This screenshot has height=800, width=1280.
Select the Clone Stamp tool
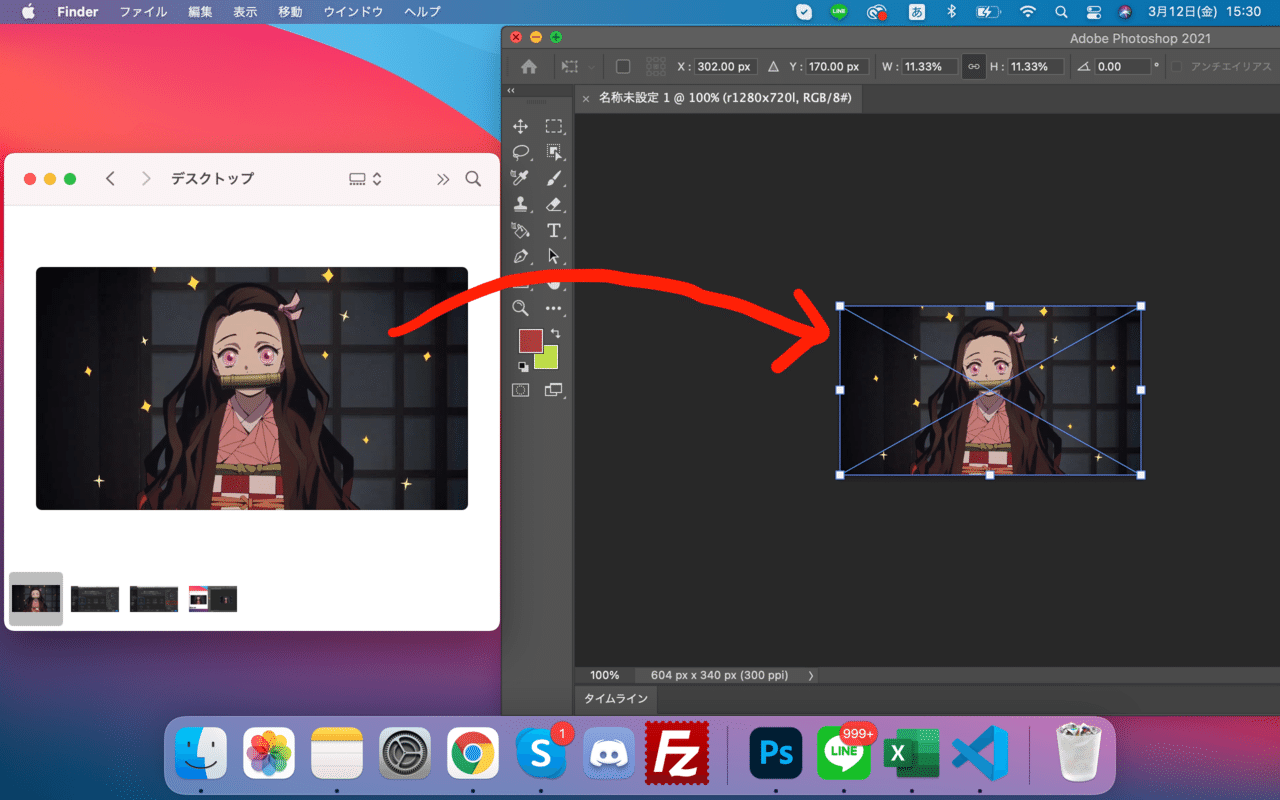tap(520, 204)
